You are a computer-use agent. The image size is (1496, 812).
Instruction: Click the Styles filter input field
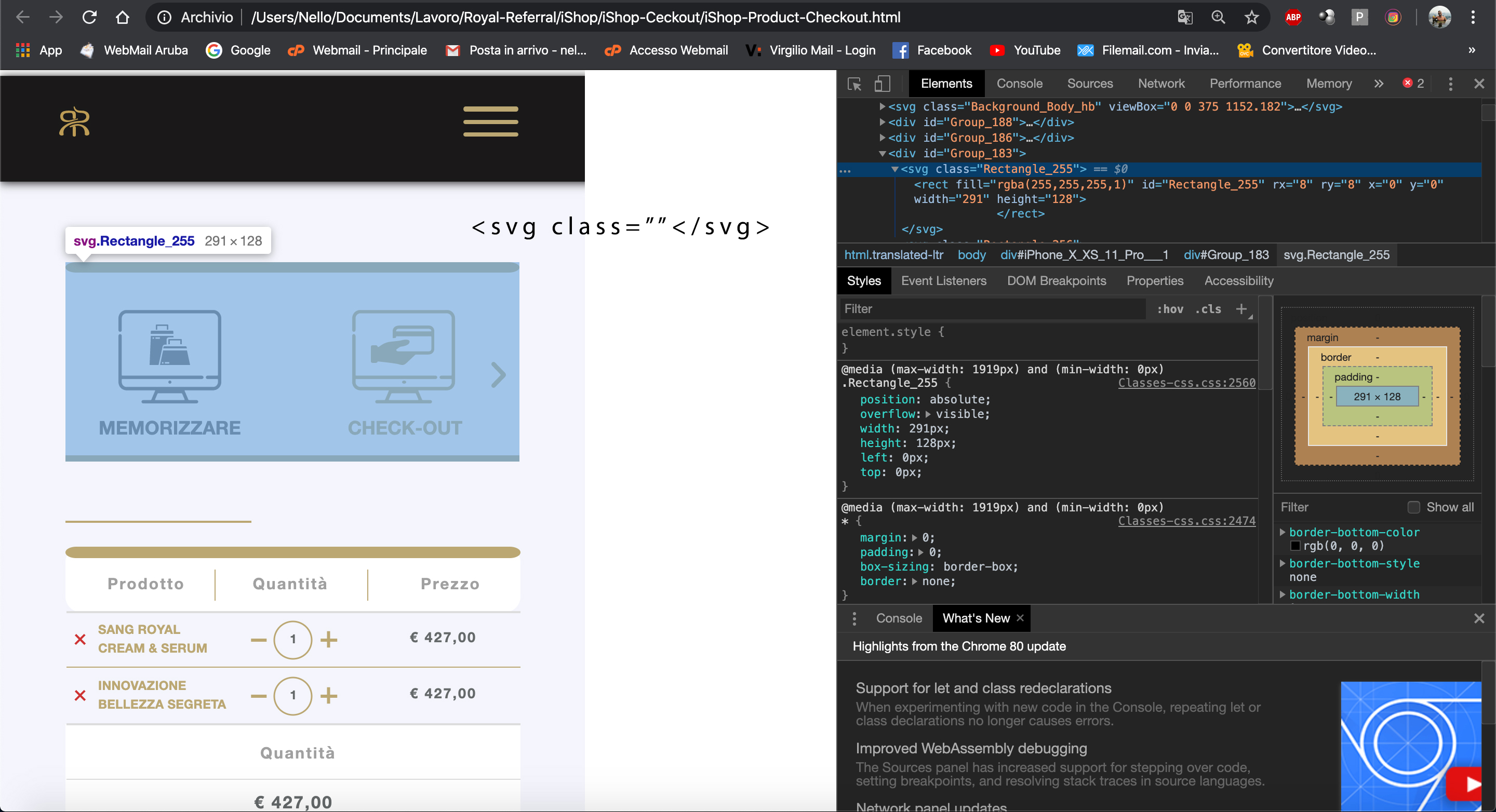(987, 308)
